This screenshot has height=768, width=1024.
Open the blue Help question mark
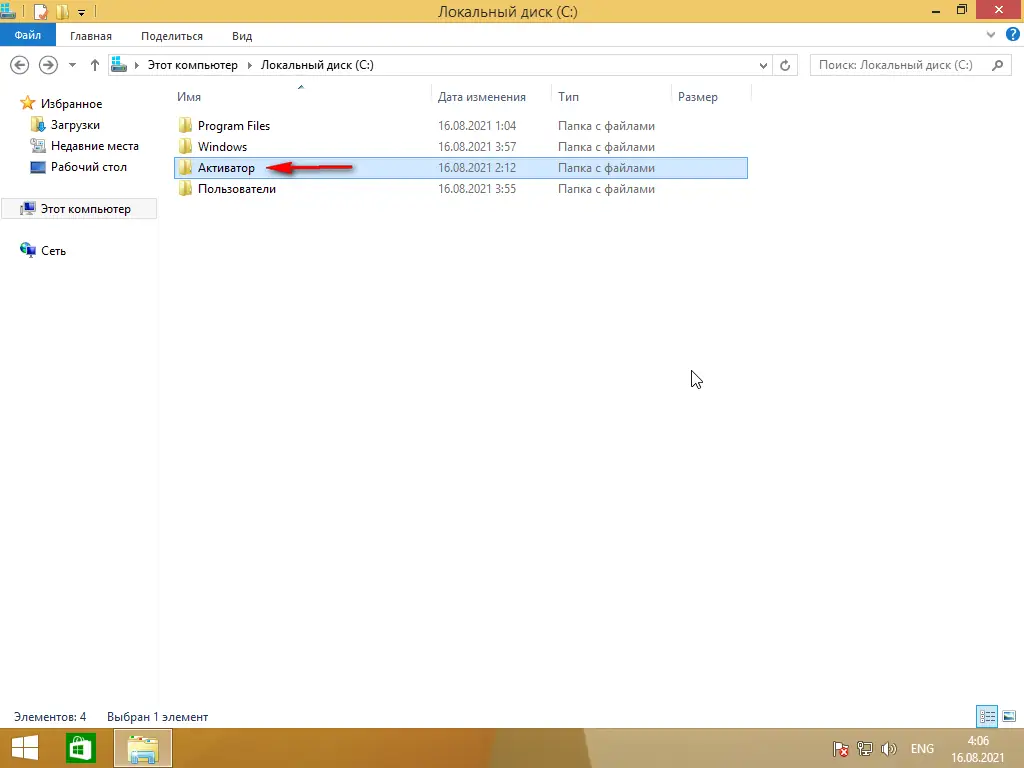(1012, 35)
